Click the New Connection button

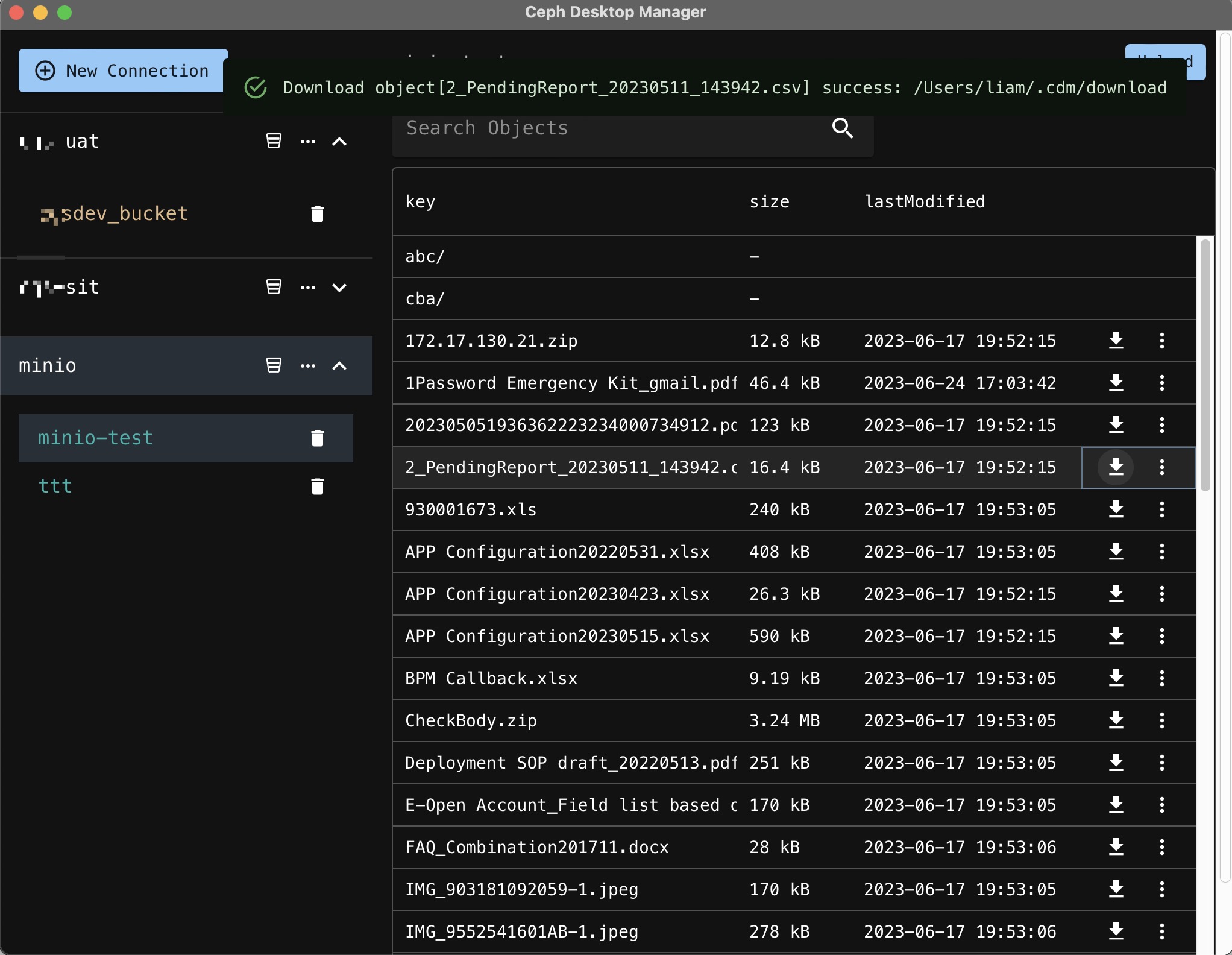coord(123,71)
